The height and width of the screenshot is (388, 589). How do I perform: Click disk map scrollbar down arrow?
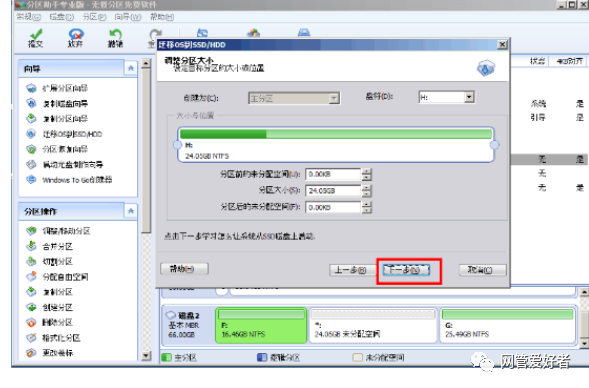coord(584,343)
